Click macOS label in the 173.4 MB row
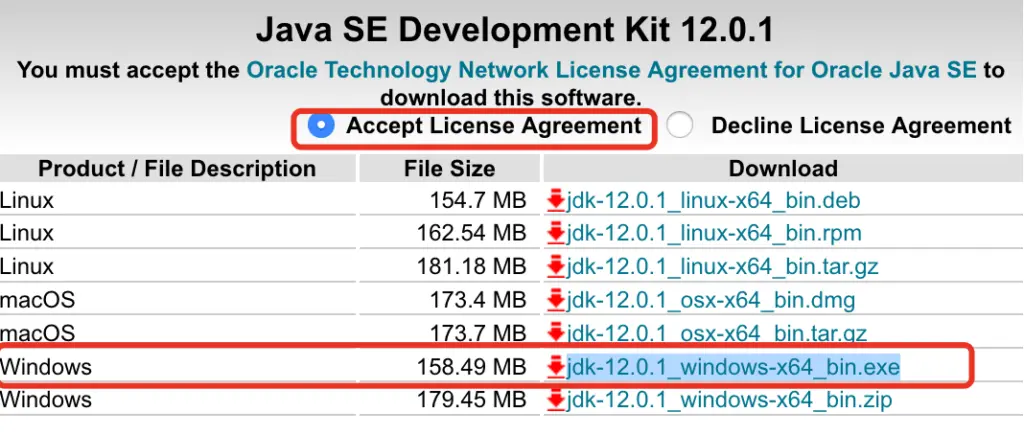The height and width of the screenshot is (435, 1024). coord(37,301)
